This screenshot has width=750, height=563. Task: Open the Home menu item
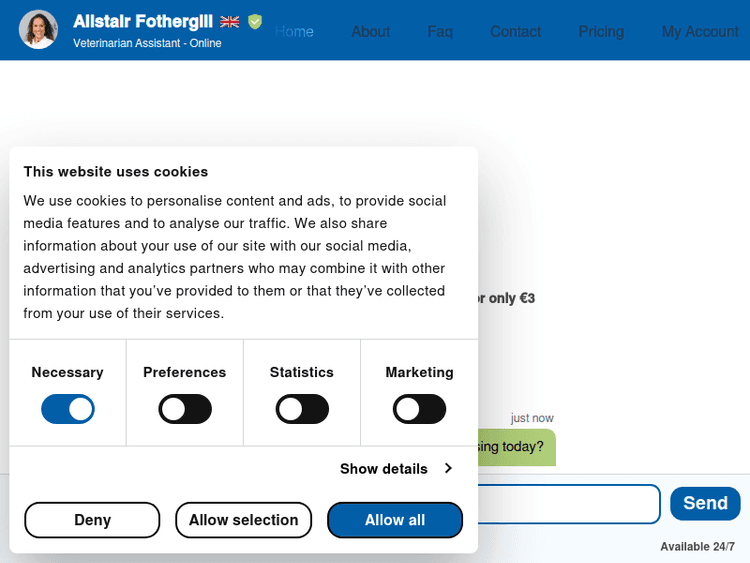point(294,31)
